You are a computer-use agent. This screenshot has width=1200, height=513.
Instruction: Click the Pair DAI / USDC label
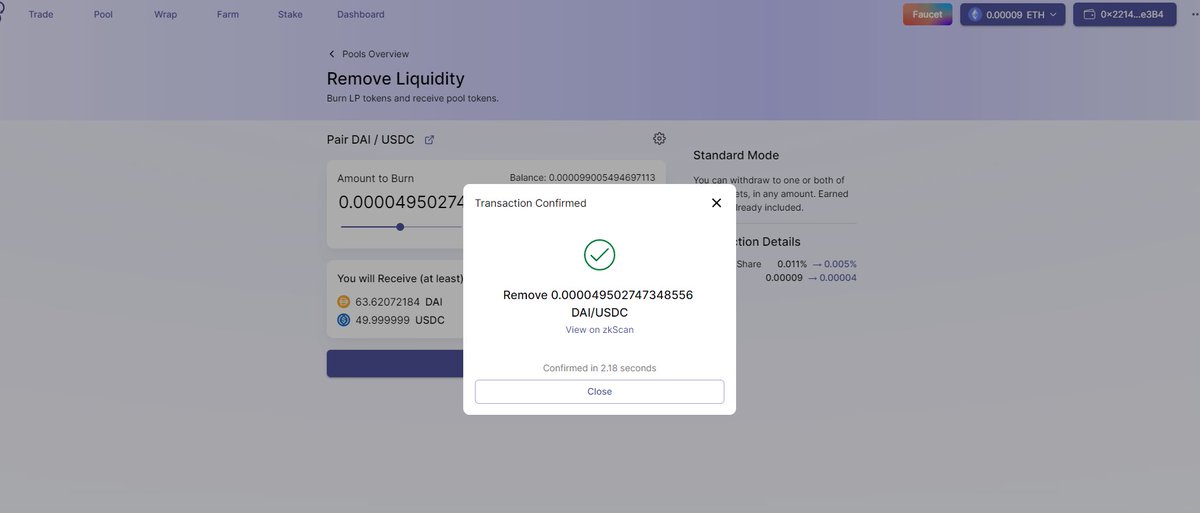(x=371, y=140)
